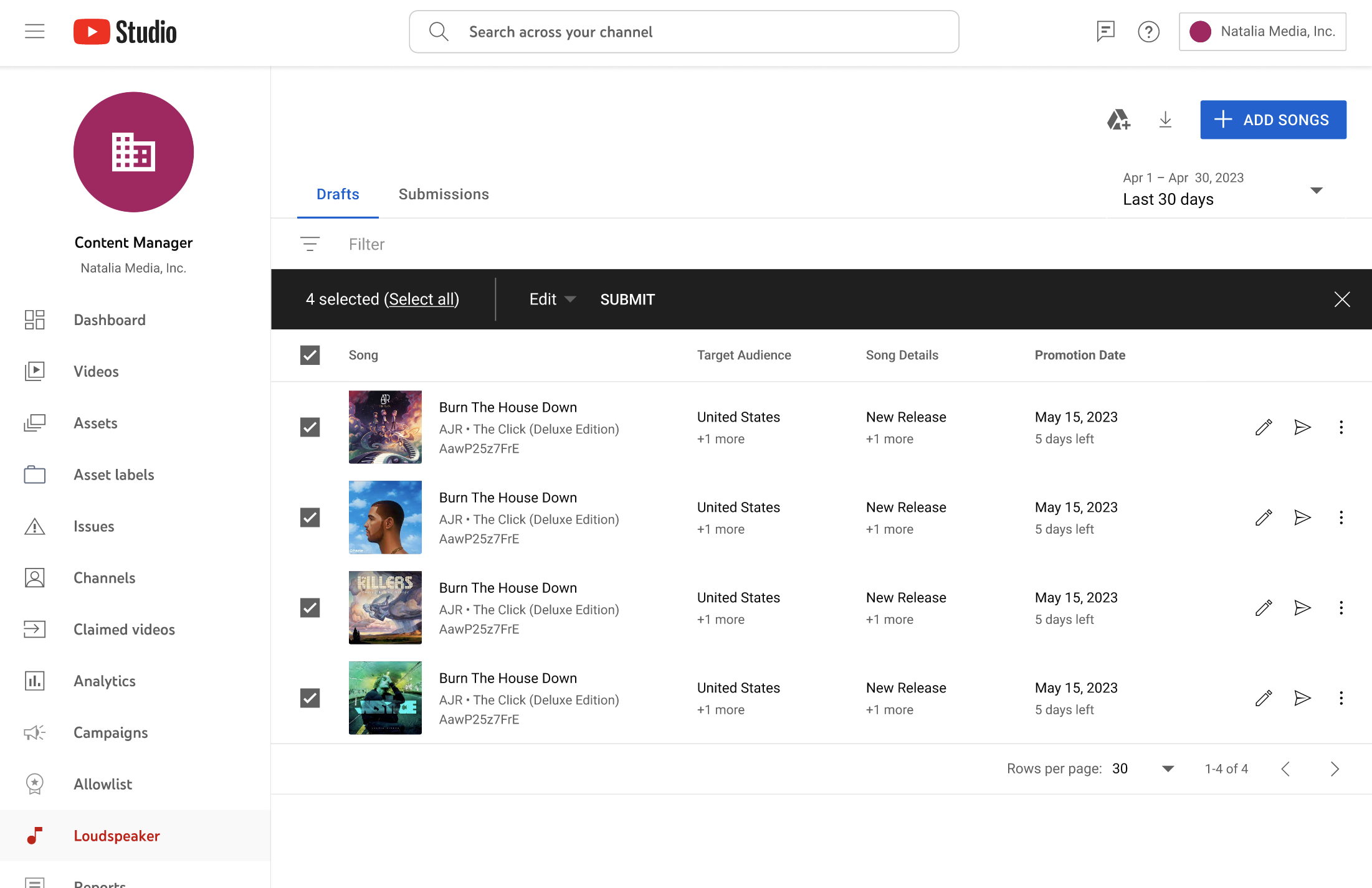Viewport: 1372px width, 888px height.
Task: Click the ADD SONGS button
Action: click(1273, 120)
